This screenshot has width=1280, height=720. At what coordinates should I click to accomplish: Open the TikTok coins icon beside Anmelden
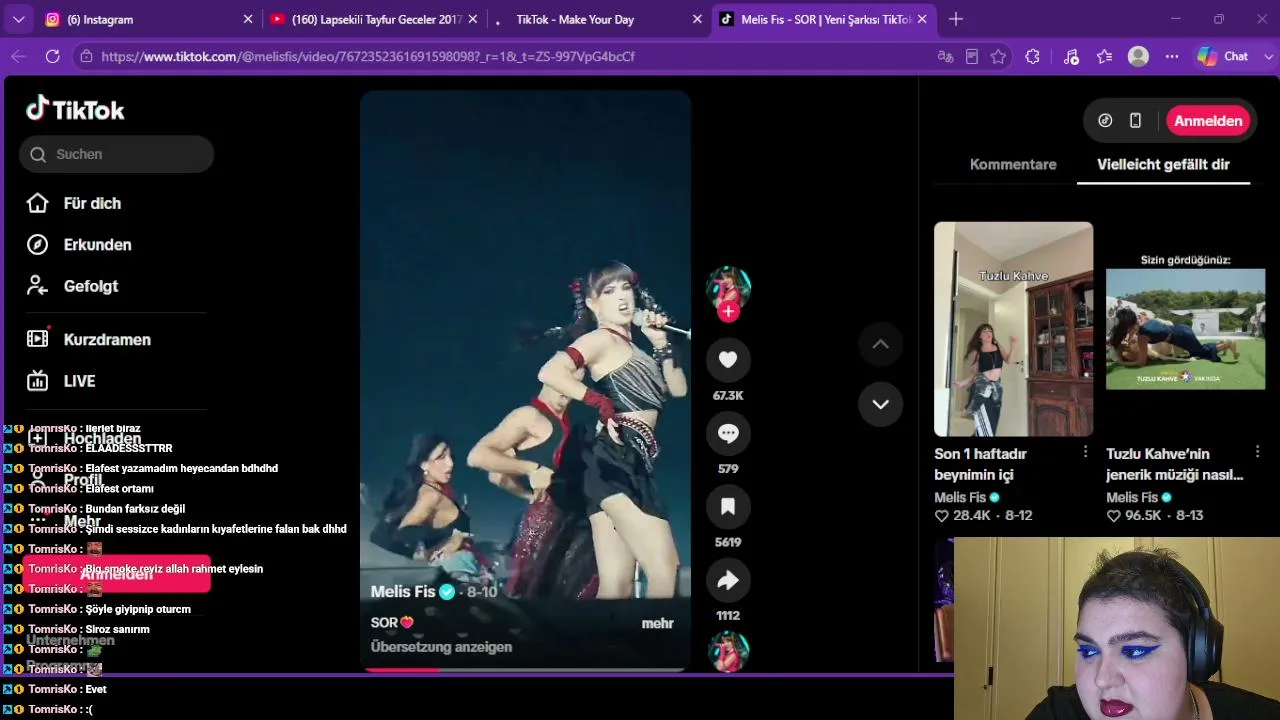pyautogui.click(x=1105, y=121)
